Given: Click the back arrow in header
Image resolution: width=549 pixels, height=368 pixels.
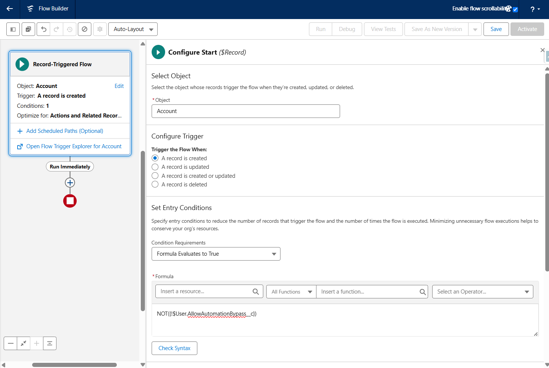Looking at the screenshot, I should click(x=10, y=9).
